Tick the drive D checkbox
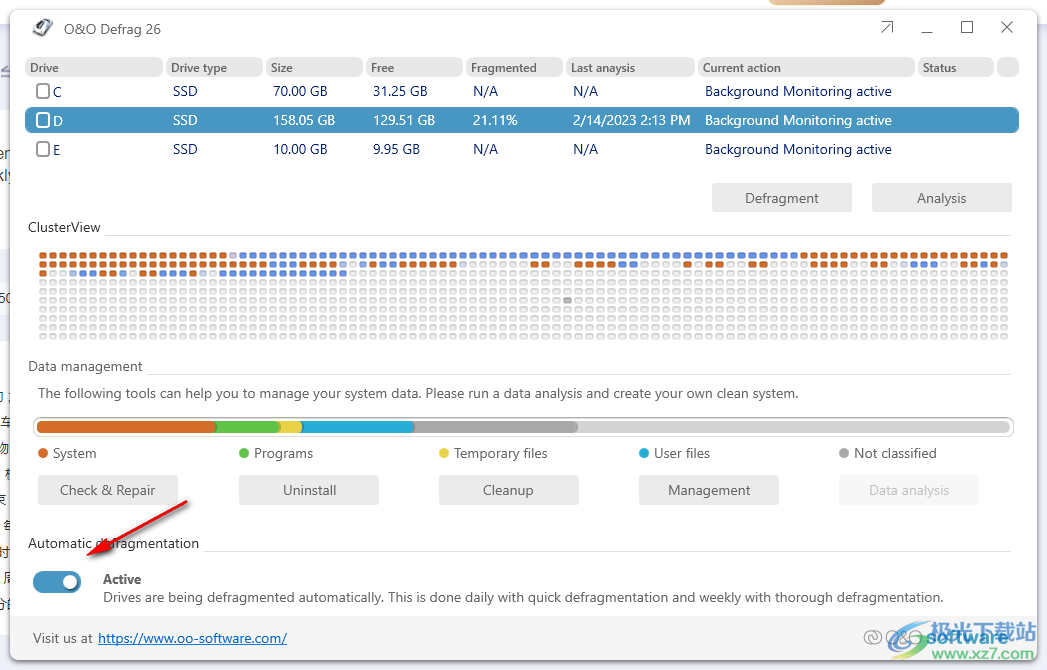Viewport: 1047px width, 670px height. click(43, 120)
